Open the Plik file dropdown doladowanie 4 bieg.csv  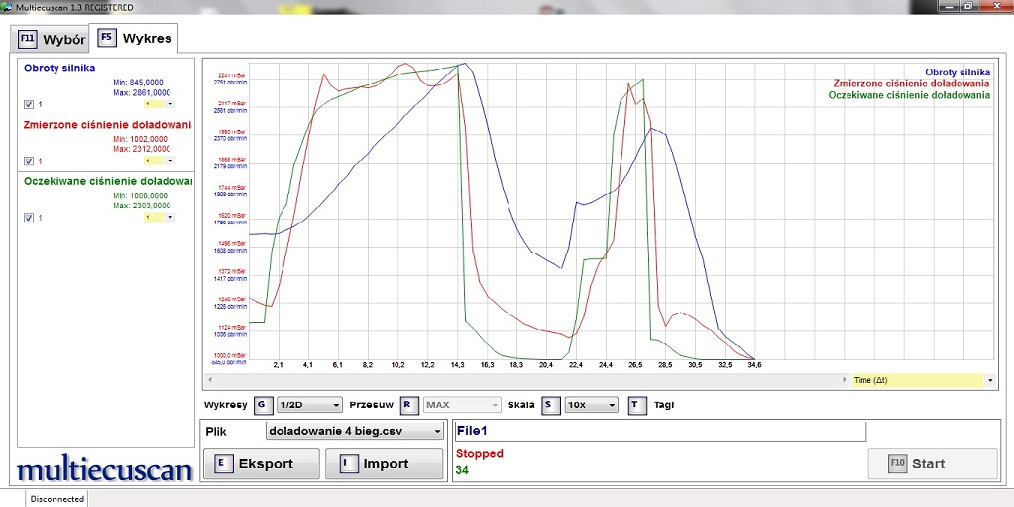(355, 431)
